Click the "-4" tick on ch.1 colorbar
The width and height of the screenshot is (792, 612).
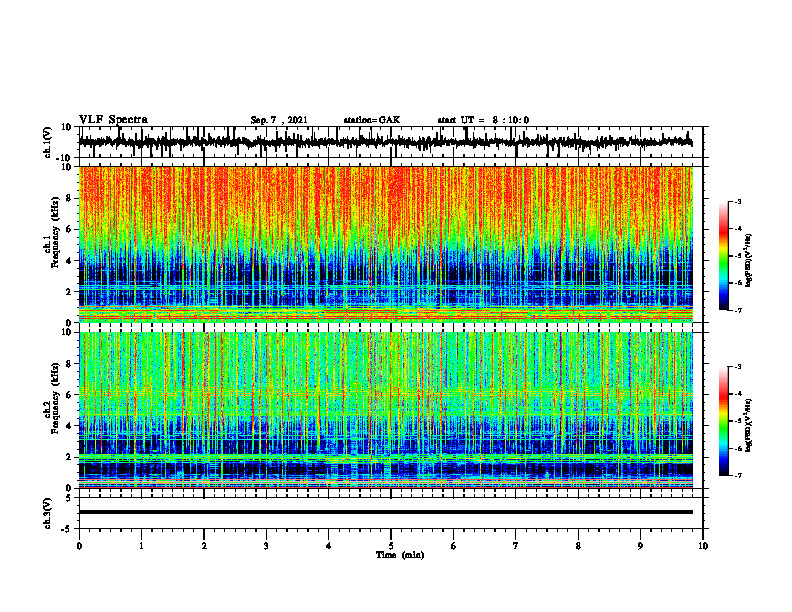pyautogui.click(x=737, y=229)
